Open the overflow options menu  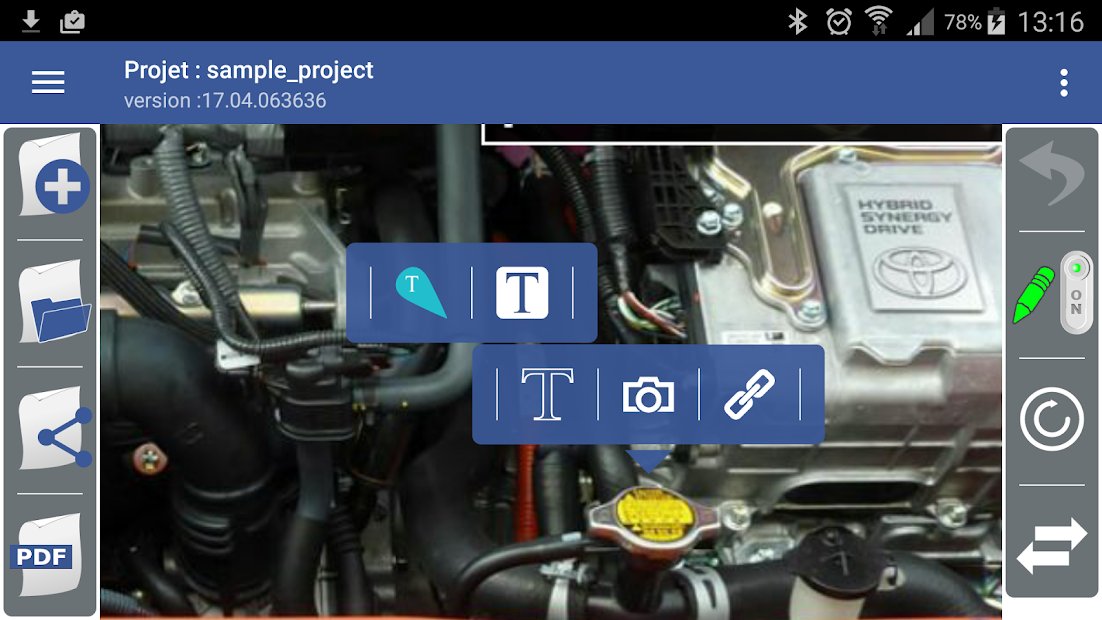click(x=1062, y=82)
